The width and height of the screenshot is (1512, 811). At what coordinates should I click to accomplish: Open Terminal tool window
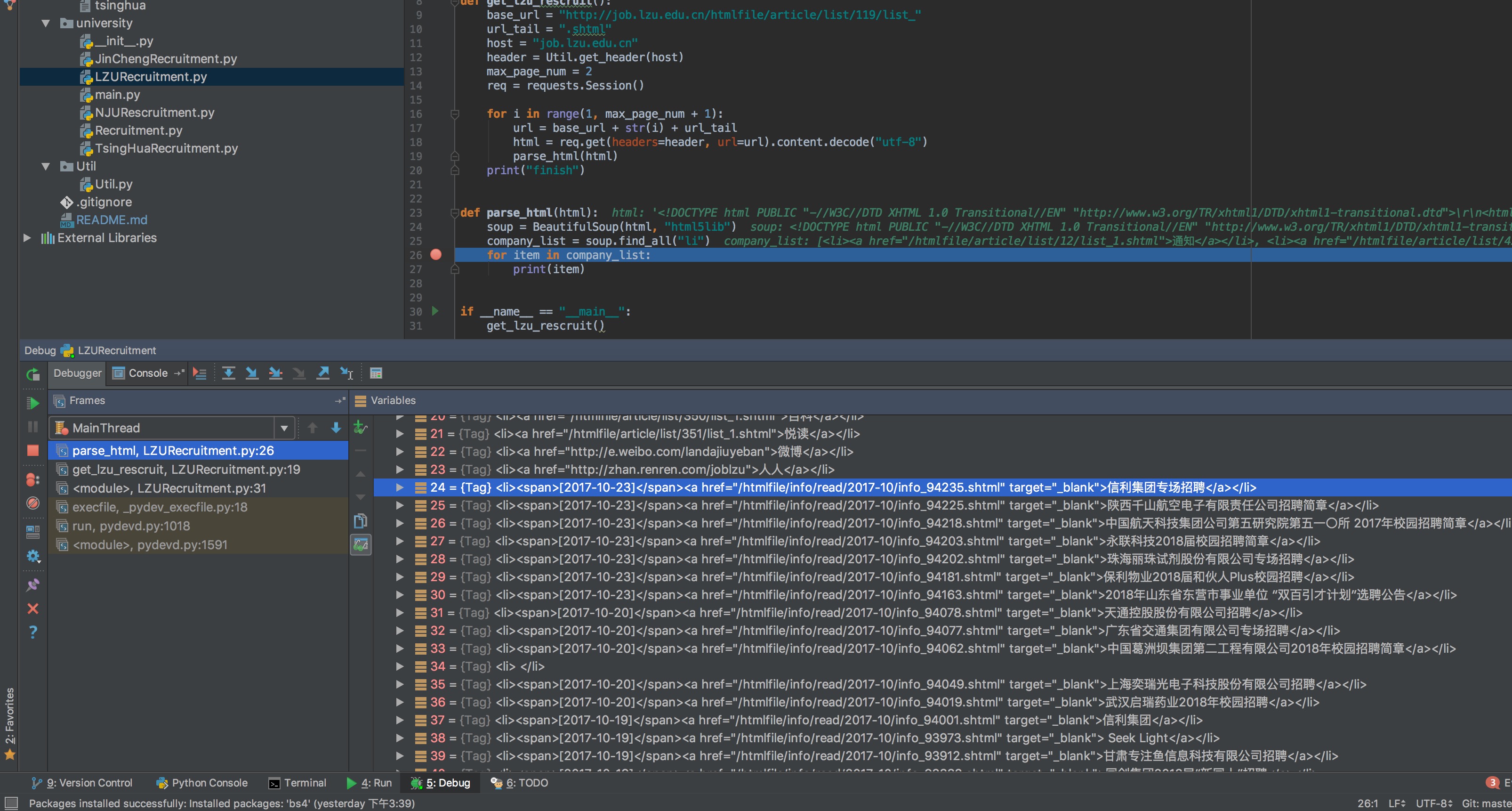pos(297,783)
